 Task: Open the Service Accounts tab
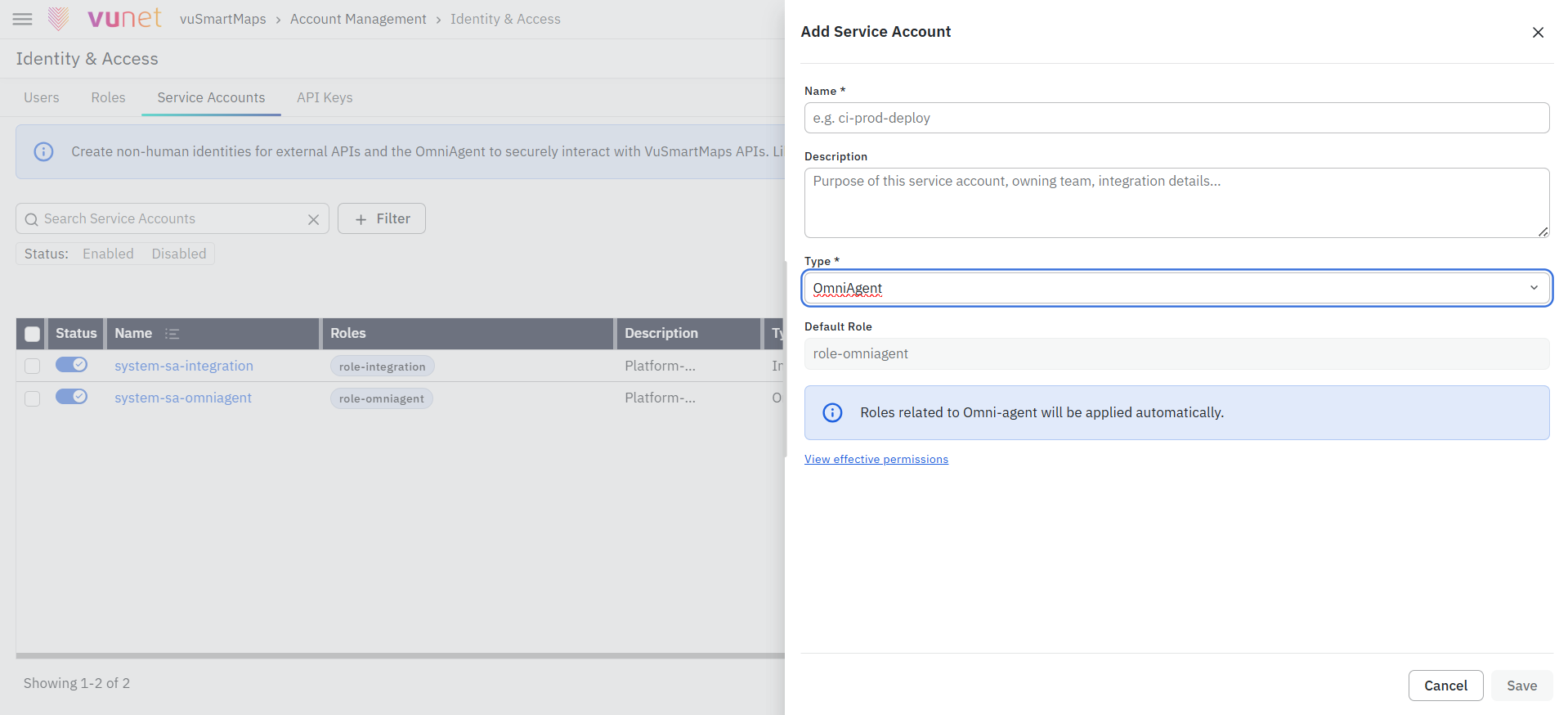tap(211, 97)
